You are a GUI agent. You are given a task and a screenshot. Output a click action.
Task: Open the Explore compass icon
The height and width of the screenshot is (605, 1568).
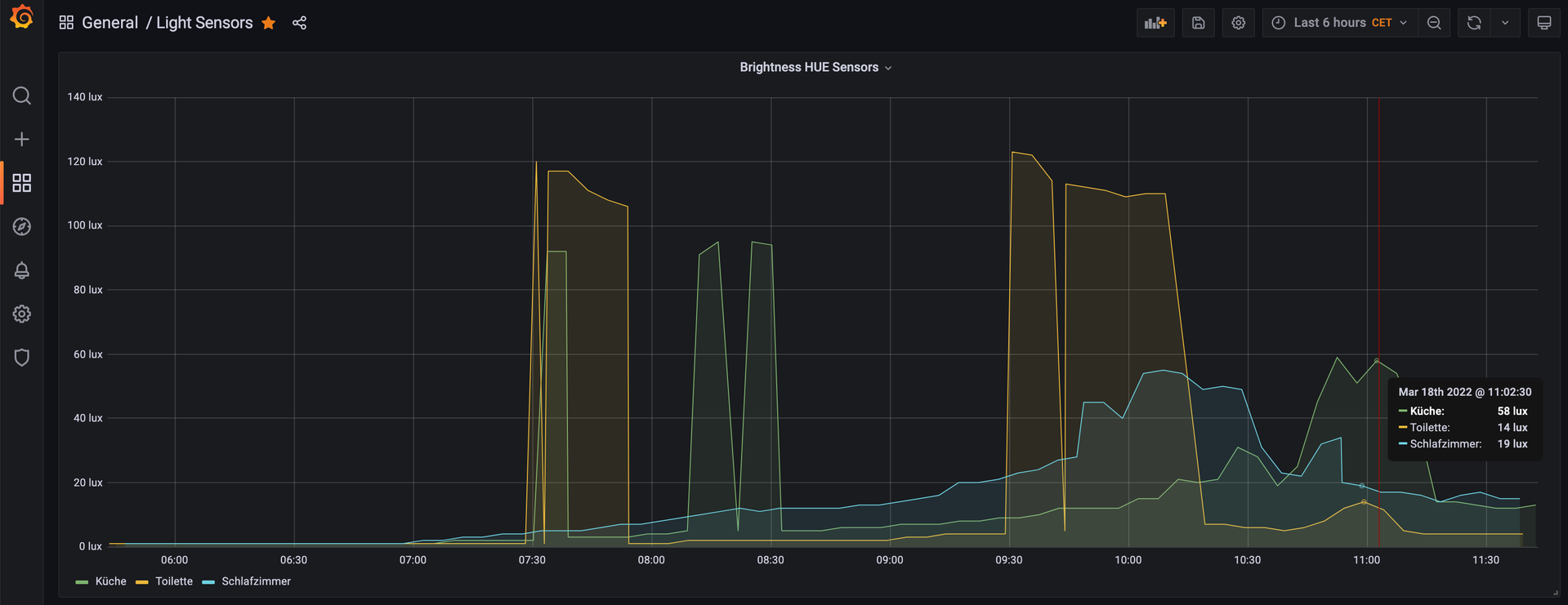pyautogui.click(x=22, y=227)
